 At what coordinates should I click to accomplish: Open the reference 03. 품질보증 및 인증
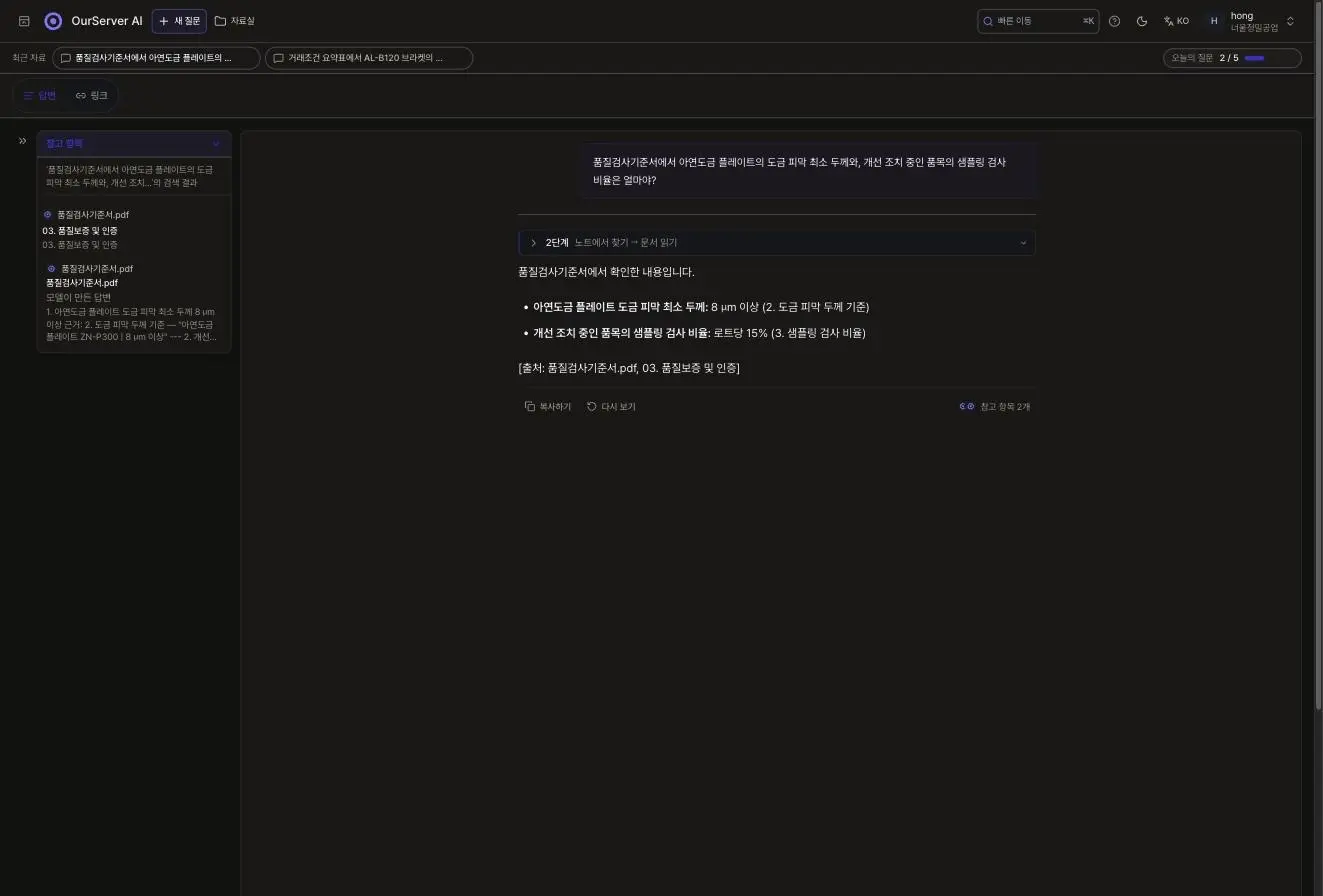tap(80, 231)
